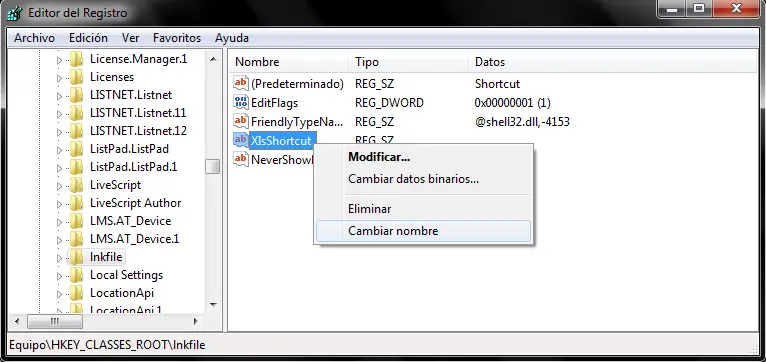The image size is (766, 362).
Task: Click the lnkfile folder icon
Action: 76,257
